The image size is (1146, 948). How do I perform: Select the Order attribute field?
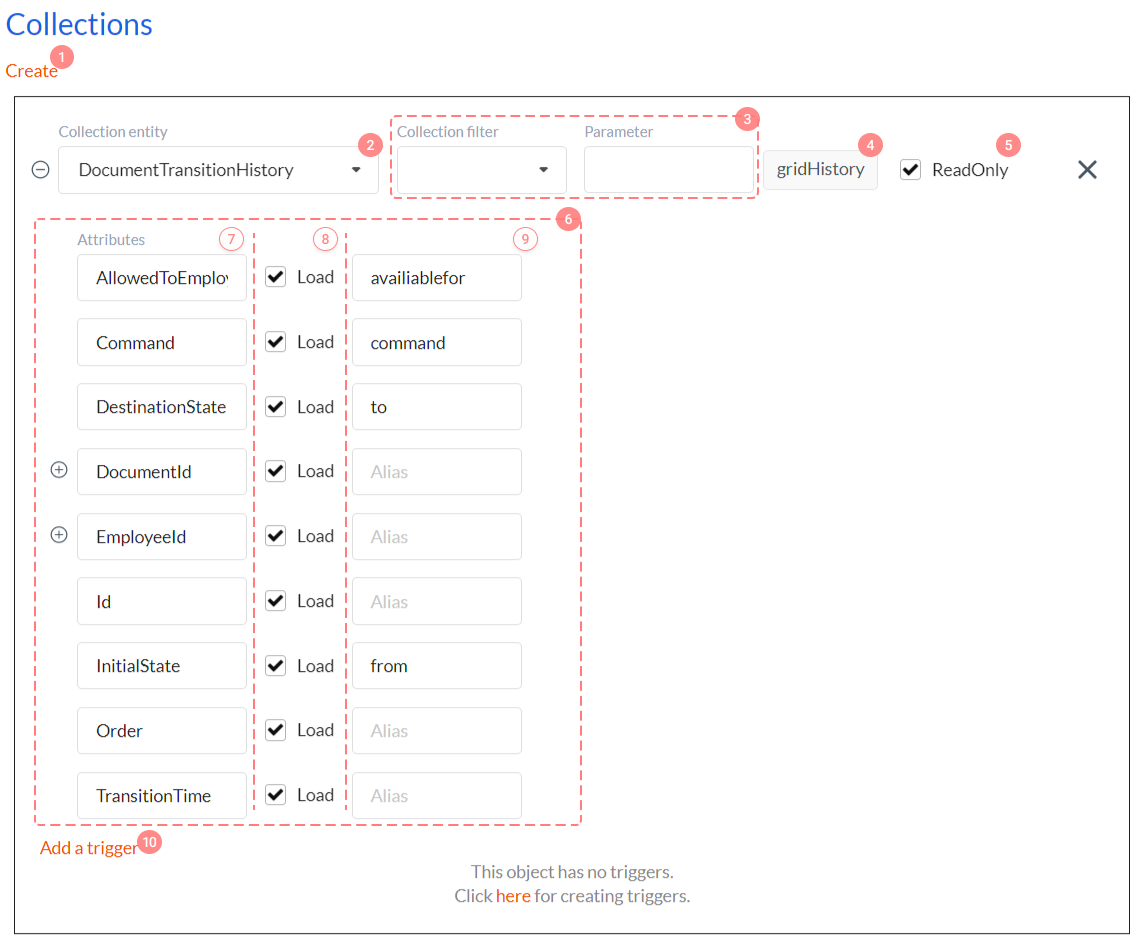(162, 731)
